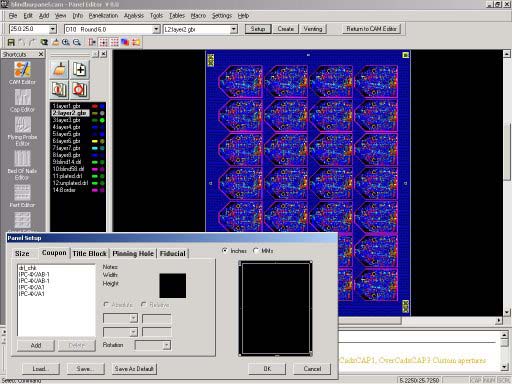Viewport: 512px width, 384px height.
Task: Click the zoom out magnifier icon
Action: pos(77,42)
